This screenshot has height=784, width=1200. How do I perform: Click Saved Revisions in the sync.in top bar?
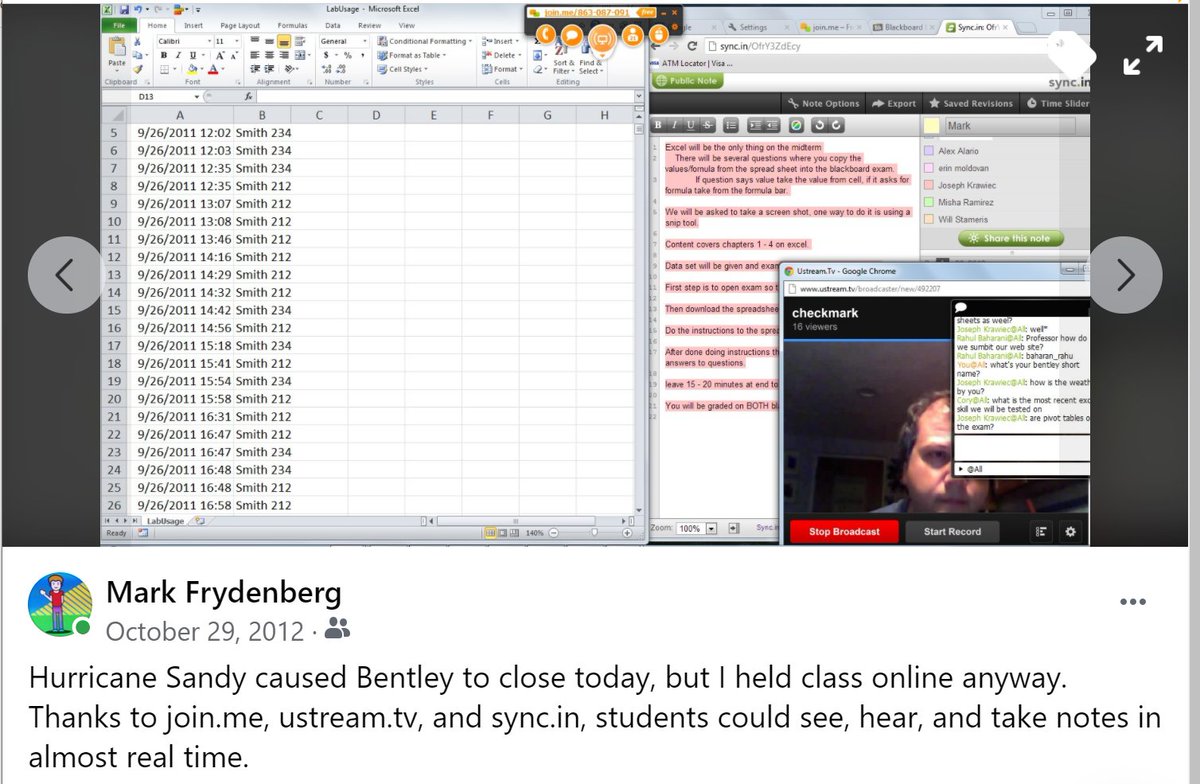tap(970, 103)
